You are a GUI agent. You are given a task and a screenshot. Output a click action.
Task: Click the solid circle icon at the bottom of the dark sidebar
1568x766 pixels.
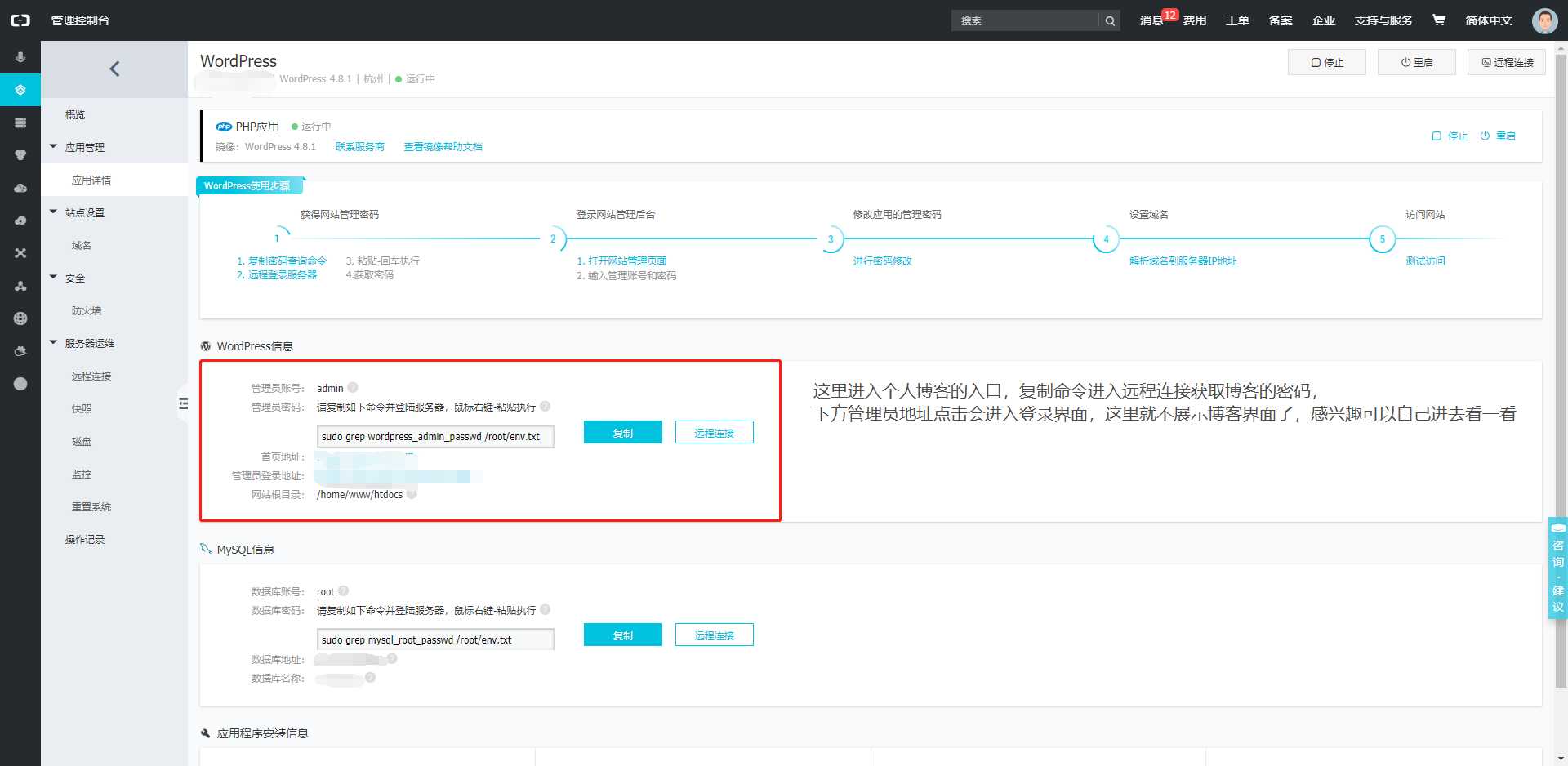pyautogui.click(x=20, y=384)
